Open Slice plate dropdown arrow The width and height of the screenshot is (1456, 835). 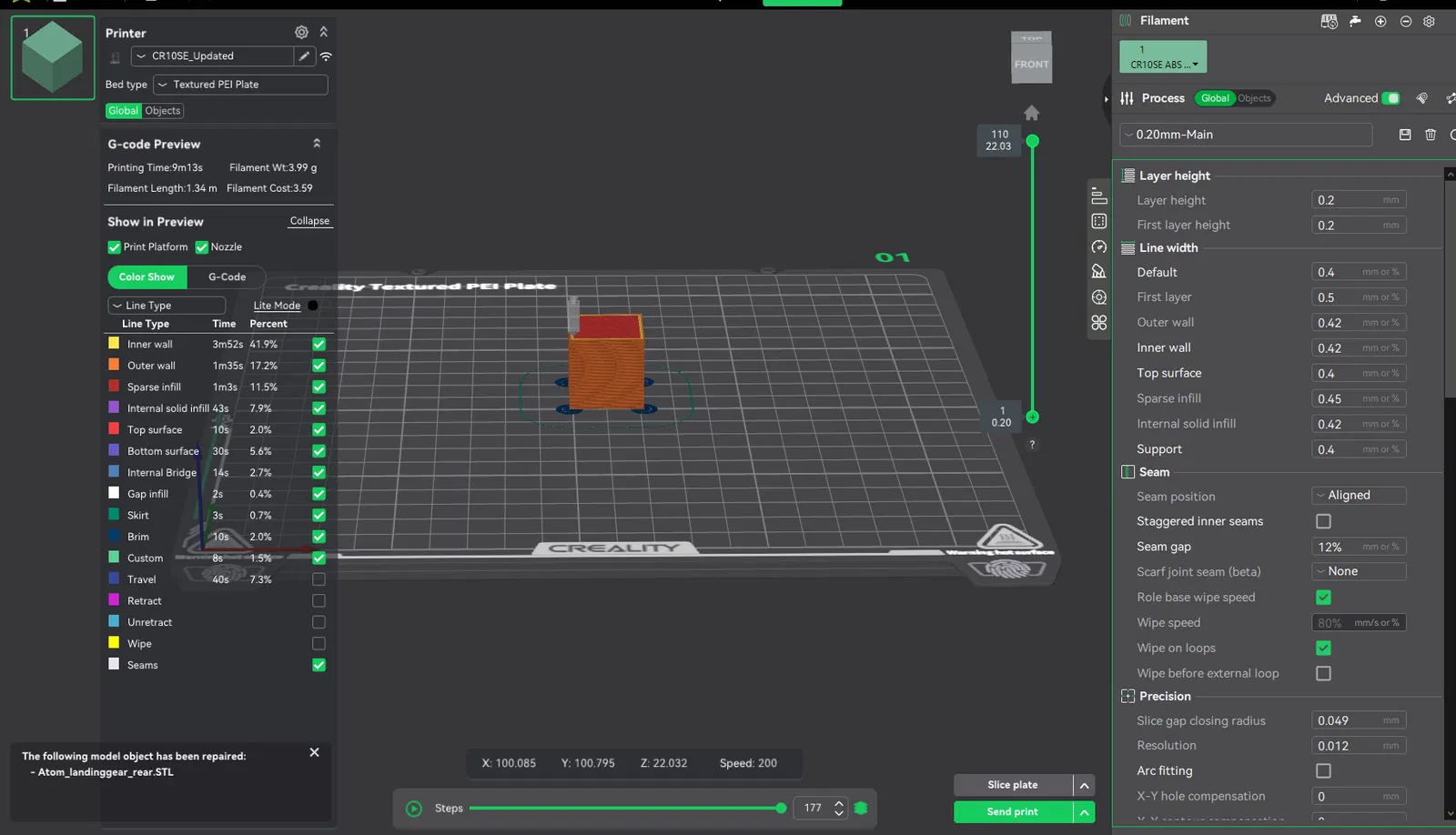(1084, 785)
